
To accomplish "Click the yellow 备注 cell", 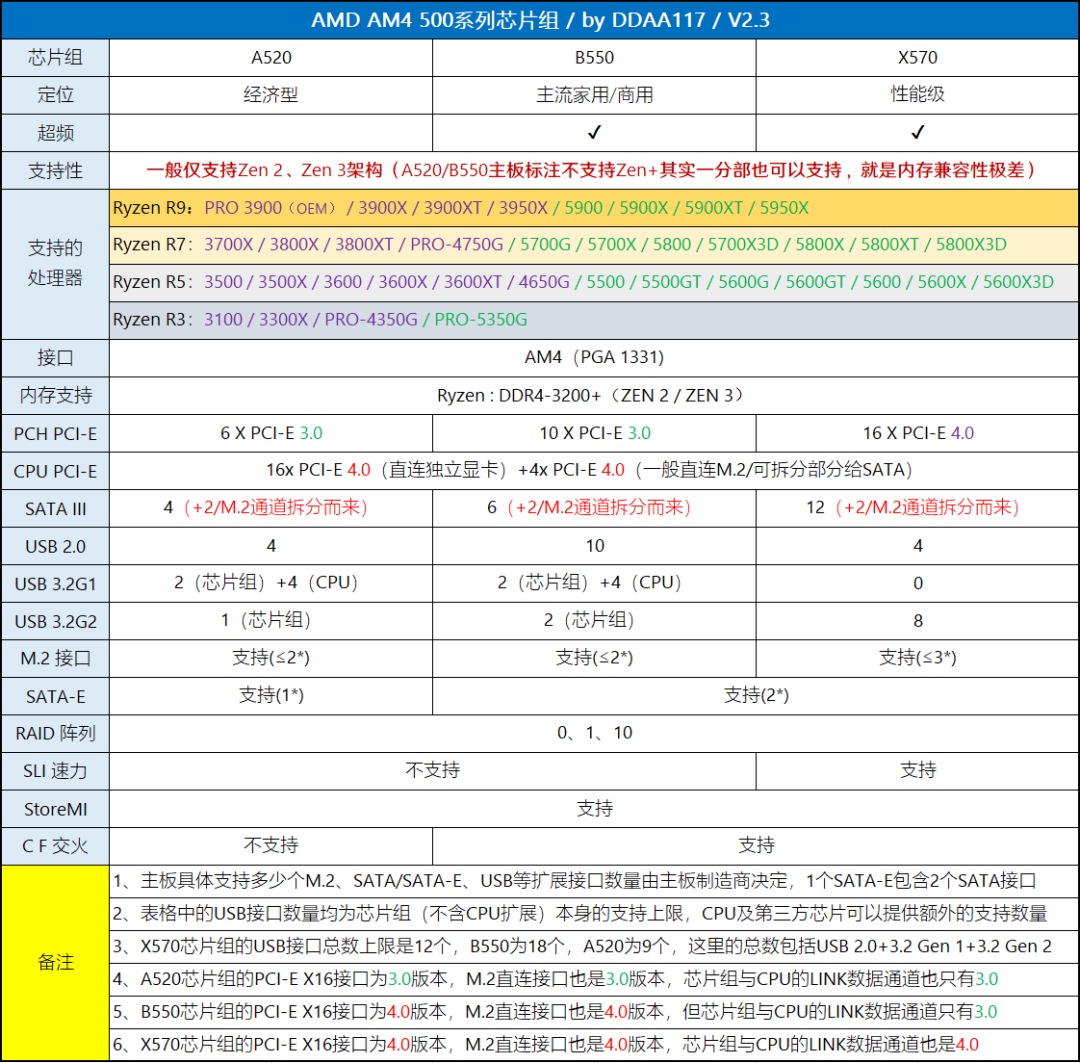I will [55, 962].
